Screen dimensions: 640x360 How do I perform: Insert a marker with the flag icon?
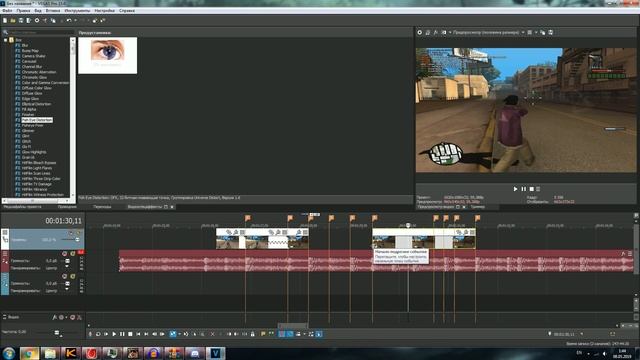pyautogui.click(x=263, y=334)
